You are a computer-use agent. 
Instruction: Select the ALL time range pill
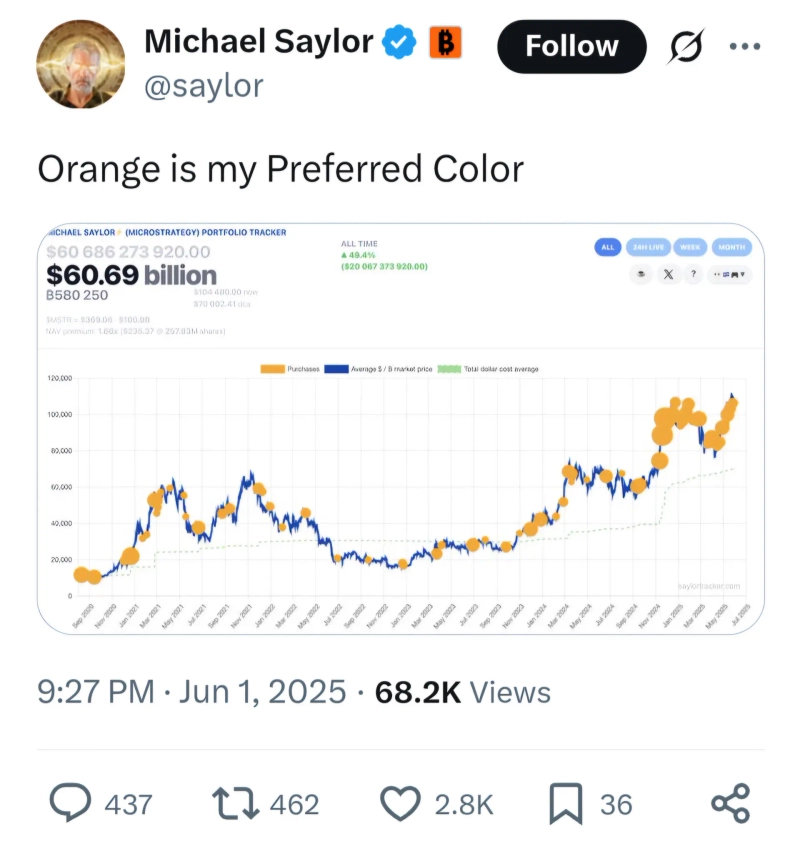coord(607,247)
